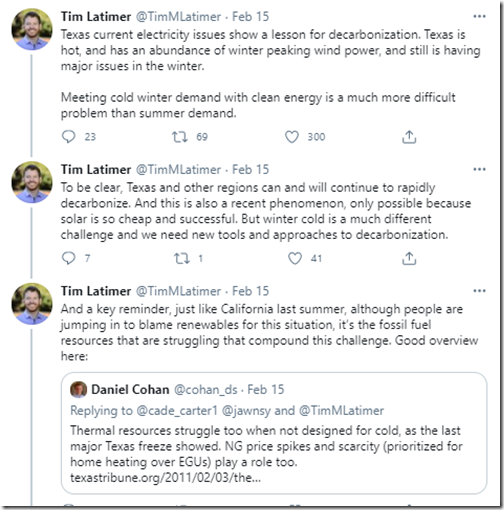Open more options menu on first tweet

(479, 16)
